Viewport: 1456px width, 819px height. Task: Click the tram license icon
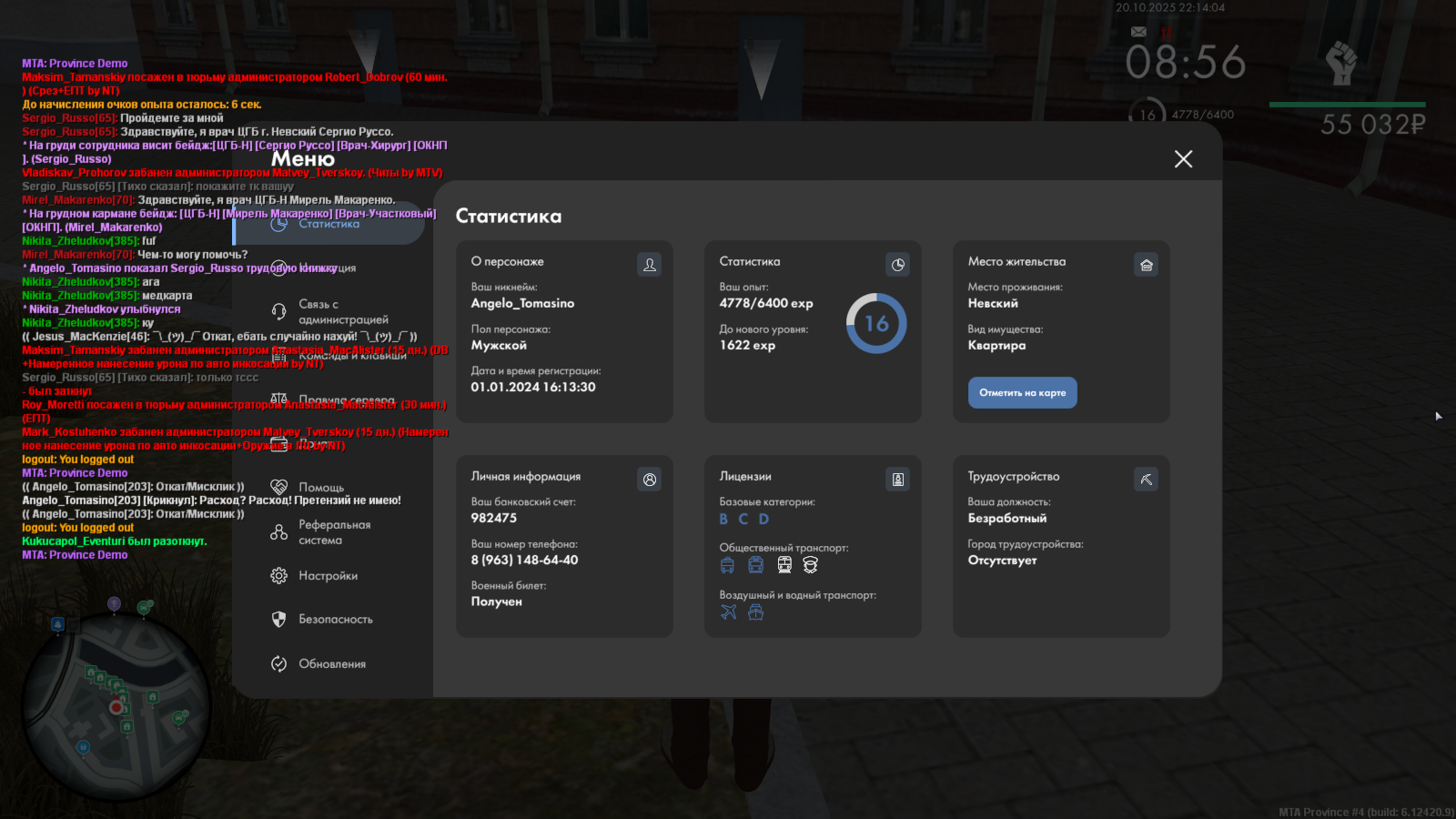(784, 565)
